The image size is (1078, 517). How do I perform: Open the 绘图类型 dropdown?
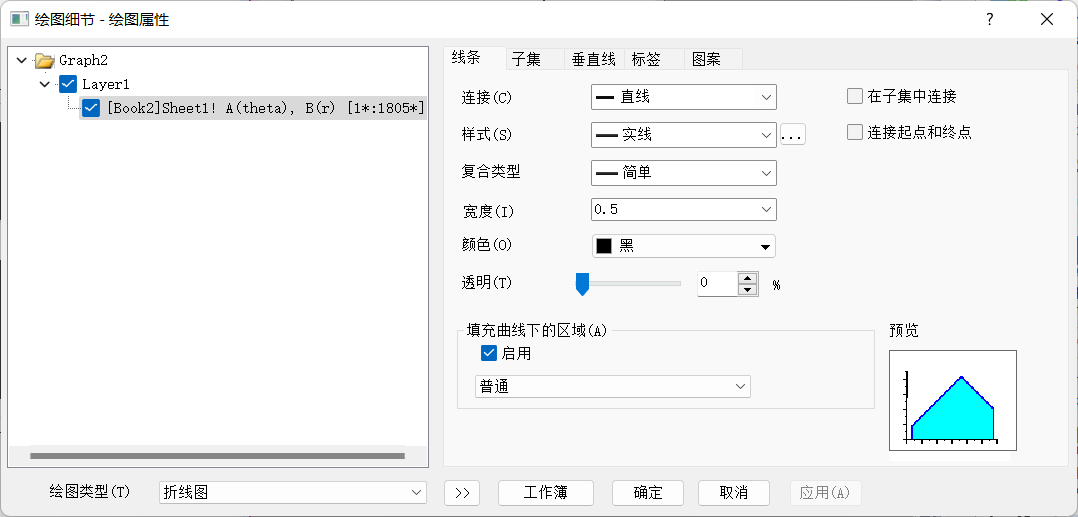click(293, 493)
